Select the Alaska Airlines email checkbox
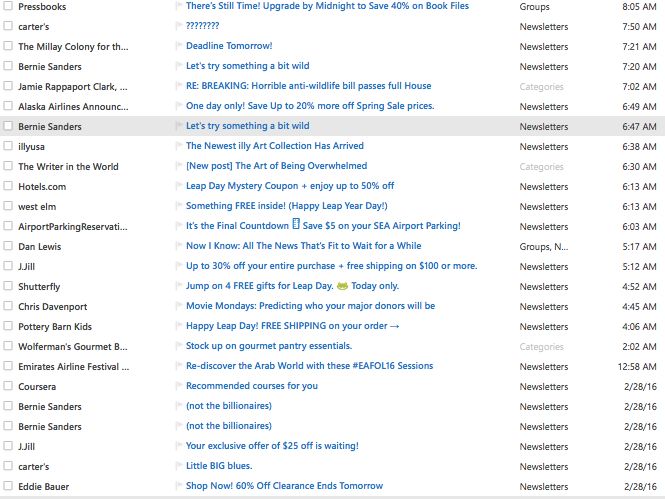Screen dimensions: 665x499 coord(9,106)
